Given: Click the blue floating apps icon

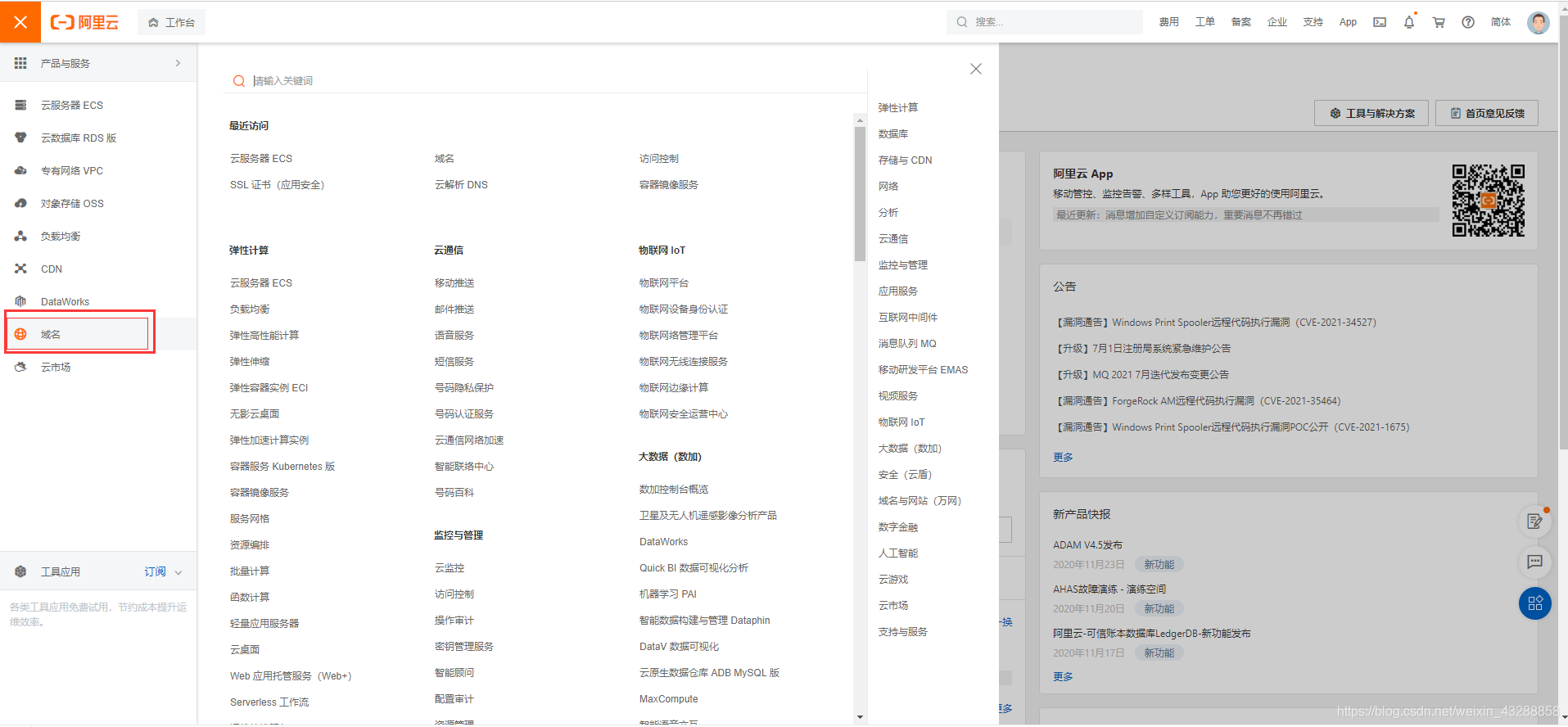Looking at the screenshot, I should [x=1534, y=603].
